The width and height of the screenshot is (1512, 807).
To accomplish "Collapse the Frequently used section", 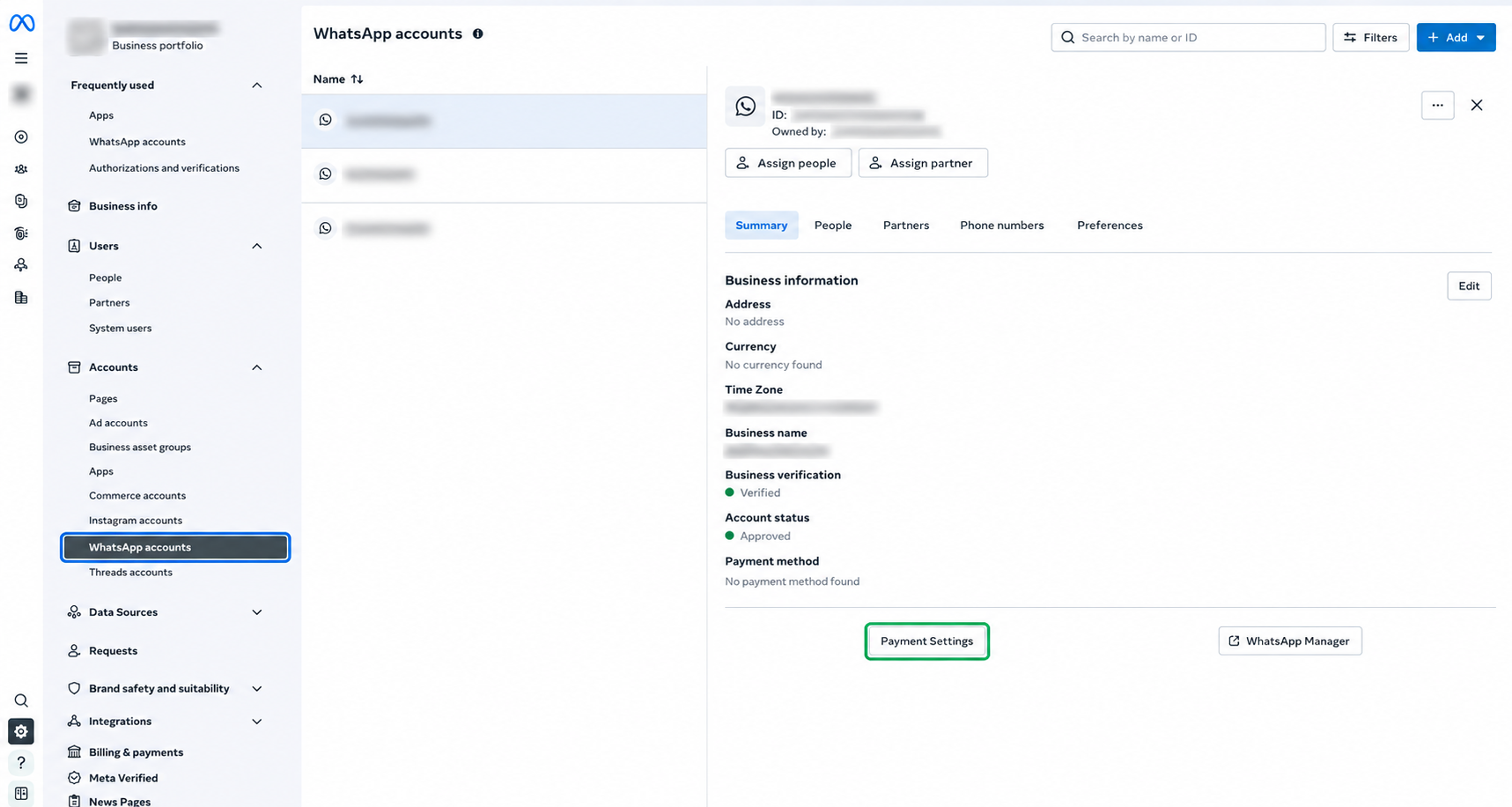I will click(257, 85).
